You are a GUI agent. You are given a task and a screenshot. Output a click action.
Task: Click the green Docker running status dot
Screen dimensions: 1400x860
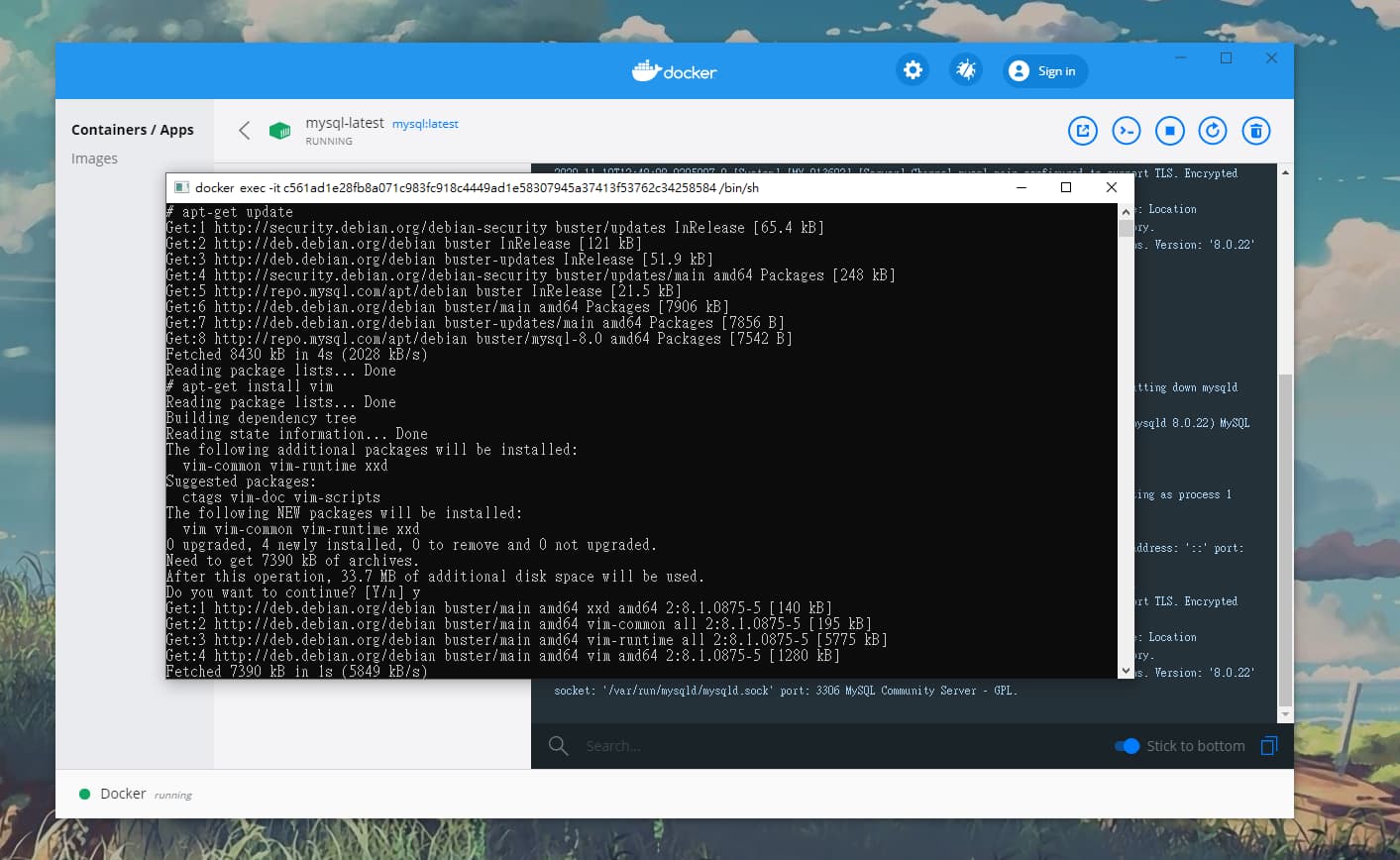click(84, 794)
